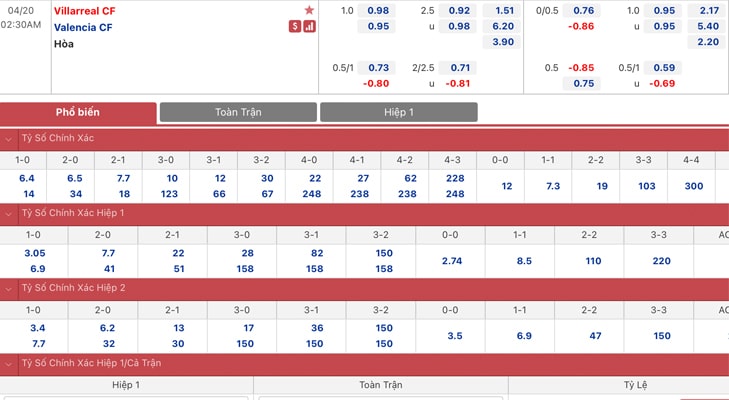The width and height of the screenshot is (729, 400).
Task: Collapse the Tỷ Số Chính Xác Hiệp 1 section
Action: pyautogui.click(x=8, y=213)
